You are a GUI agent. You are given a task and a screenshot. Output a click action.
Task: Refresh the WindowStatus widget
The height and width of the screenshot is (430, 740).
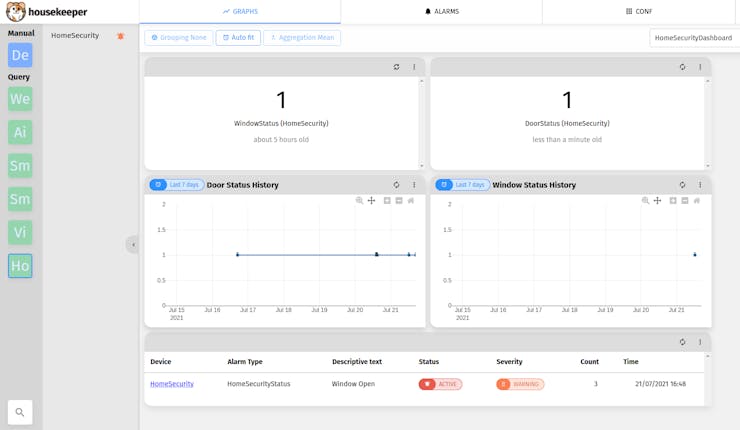click(x=396, y=68)
